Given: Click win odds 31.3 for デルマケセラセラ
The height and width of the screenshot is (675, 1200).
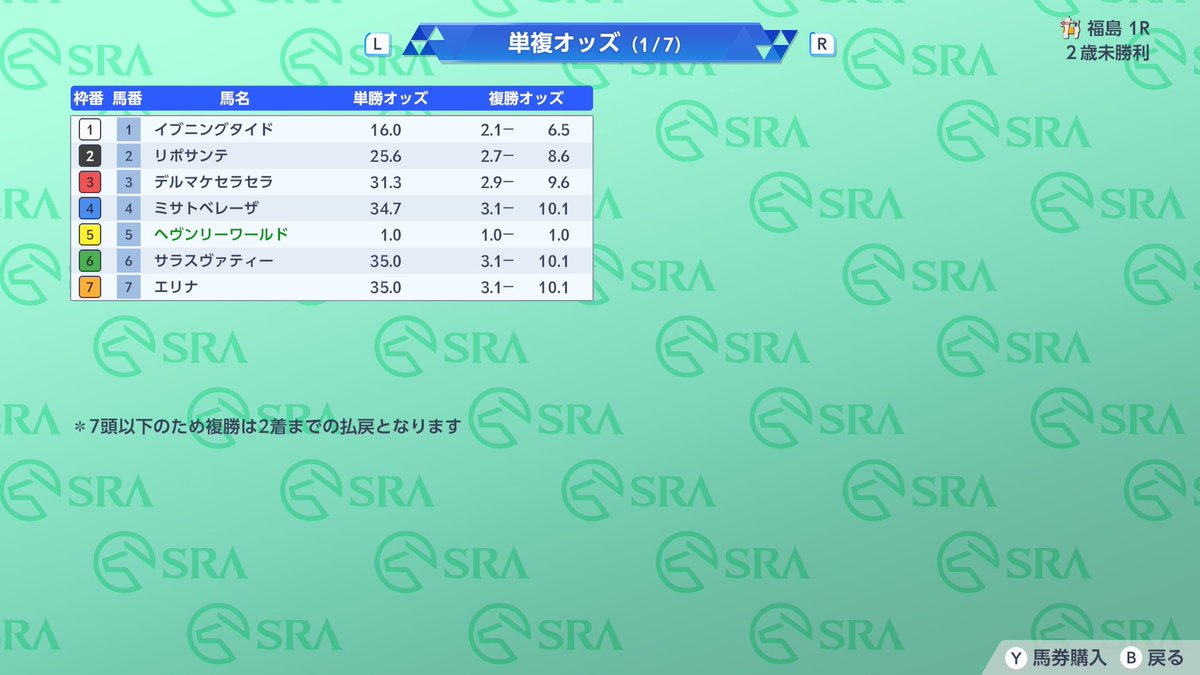Looking at the screenshot, I should (385, 182).
